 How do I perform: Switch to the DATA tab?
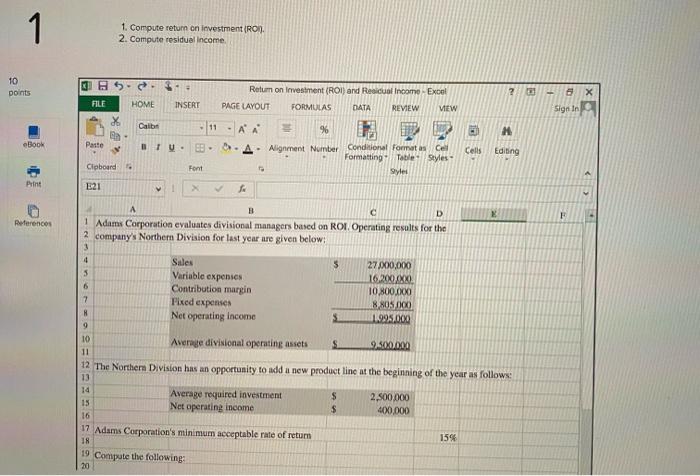click(362, 108)
